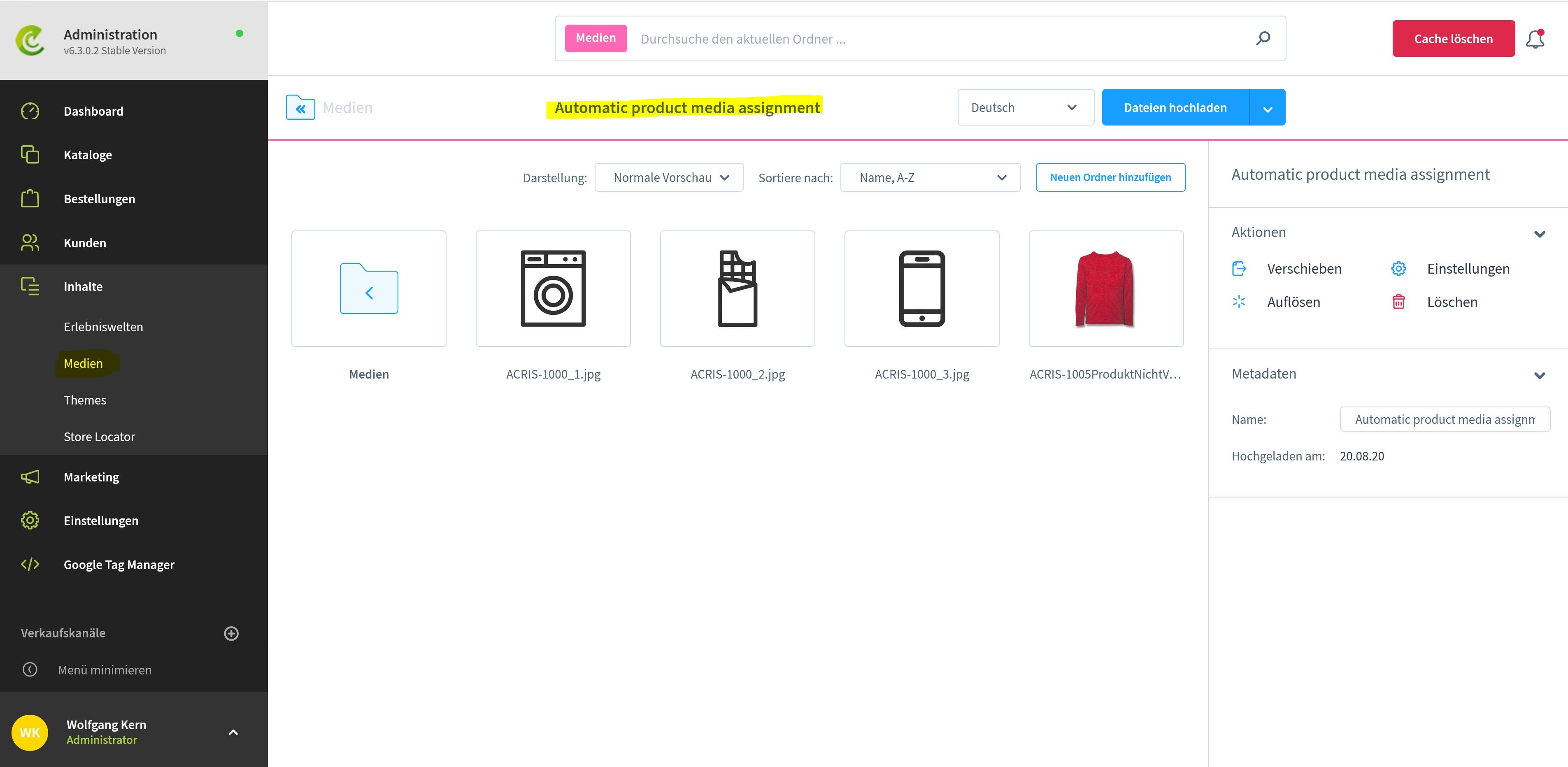Click the Auflösen action link
The height and width of the screenshot is (767, 1568).
(x=1293, y=302)
